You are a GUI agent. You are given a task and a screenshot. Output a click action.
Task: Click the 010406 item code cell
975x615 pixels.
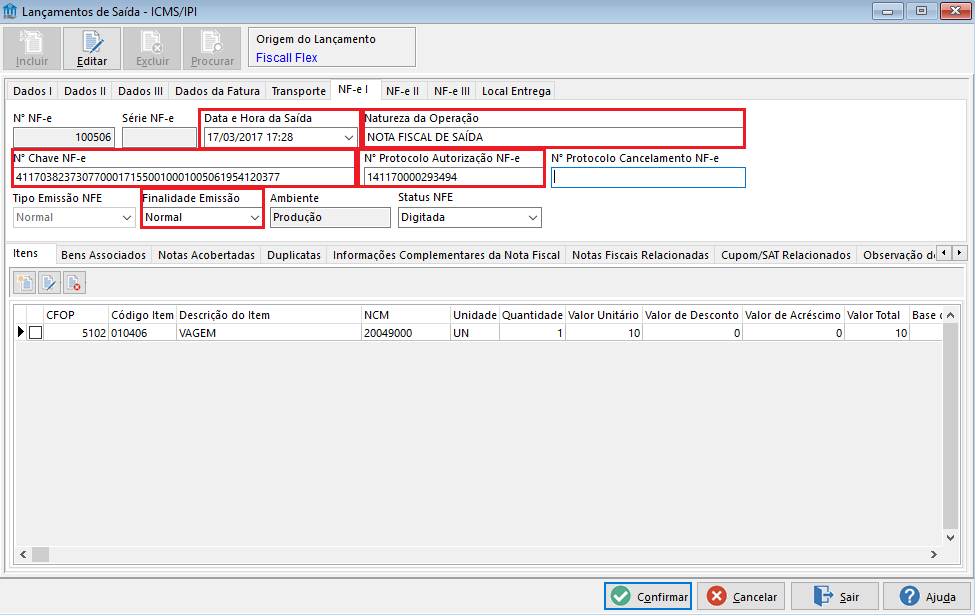(x=142, y=333)
